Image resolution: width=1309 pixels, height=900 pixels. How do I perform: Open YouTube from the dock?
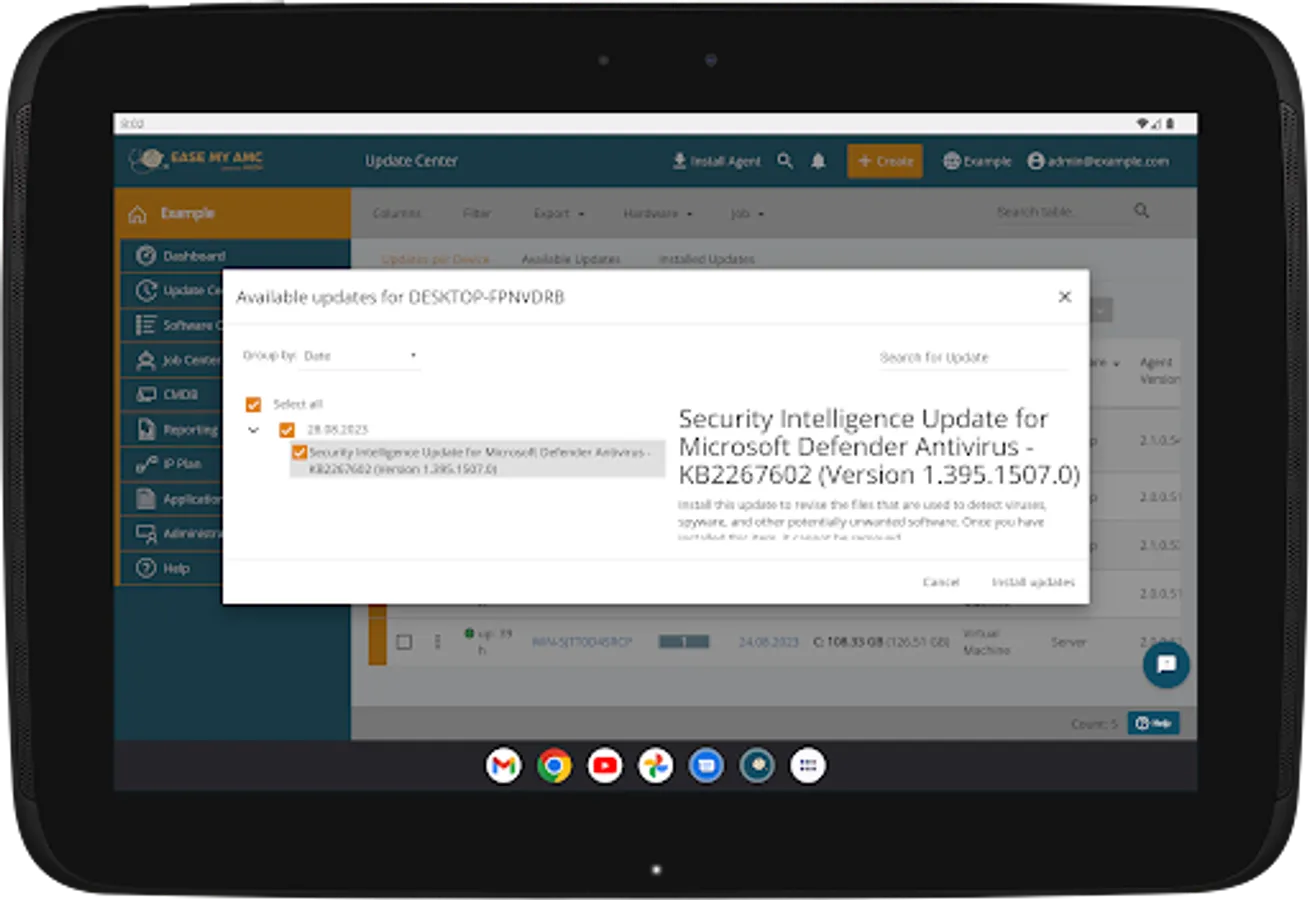605,766
